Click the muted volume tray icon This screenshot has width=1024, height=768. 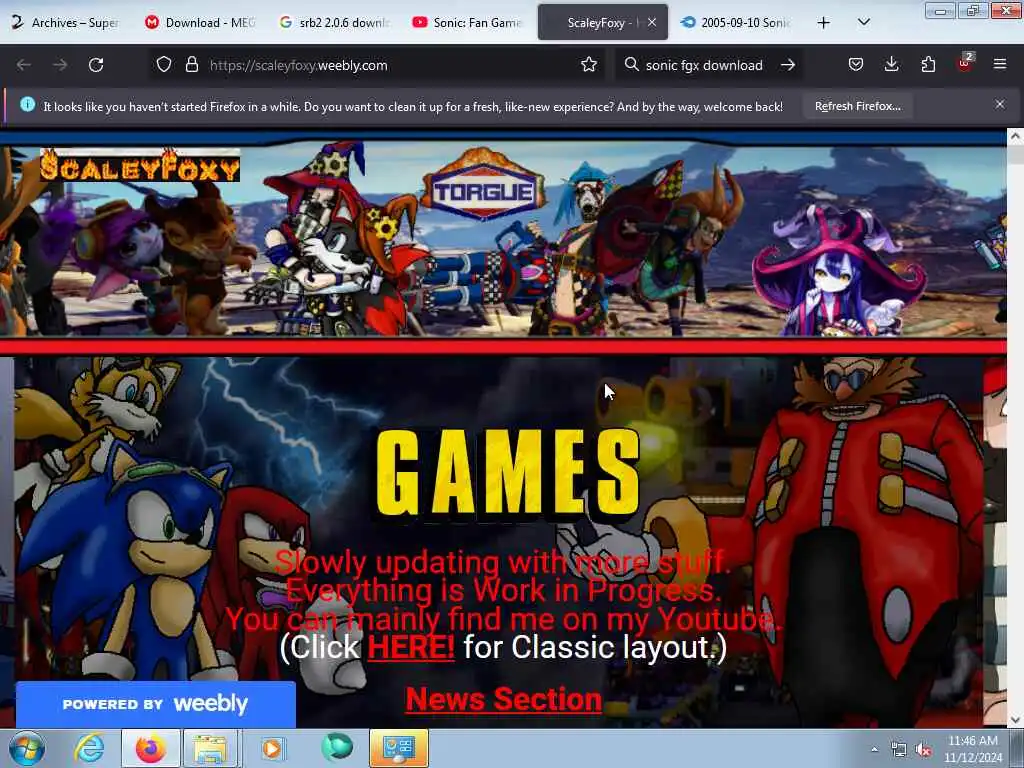pos(923,750)
